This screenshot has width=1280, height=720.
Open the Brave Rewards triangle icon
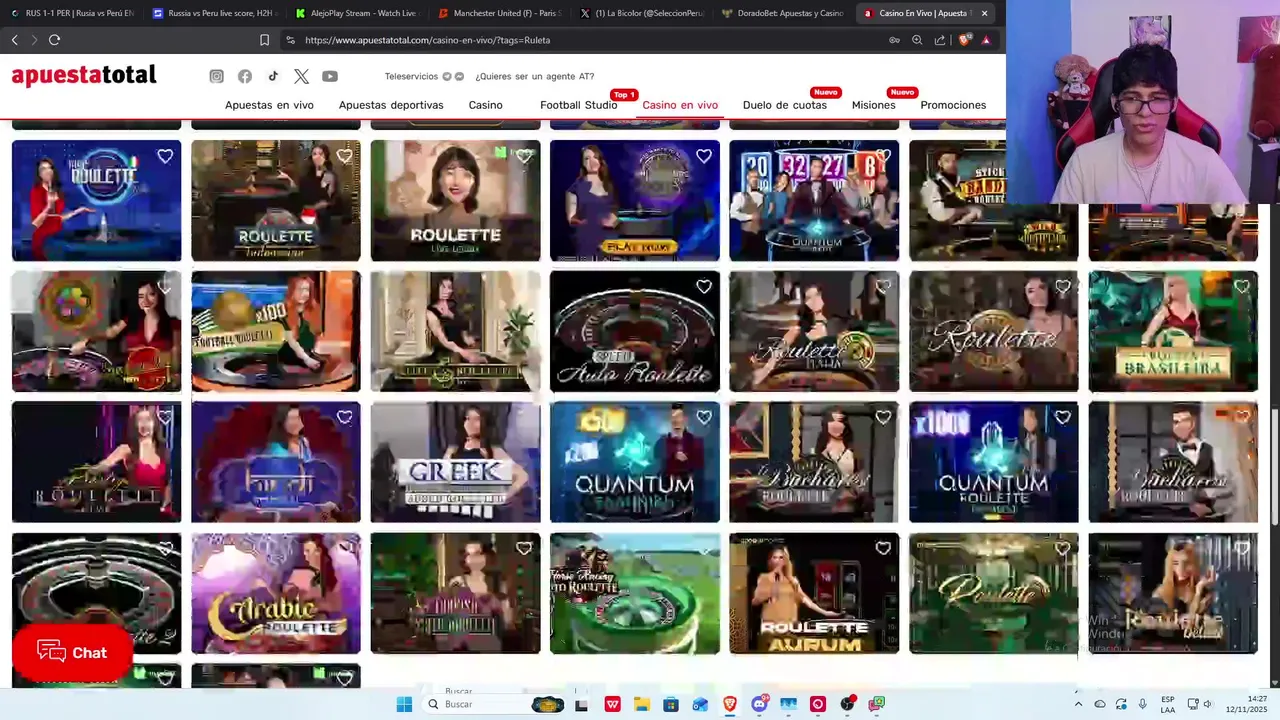pos(986,40)
